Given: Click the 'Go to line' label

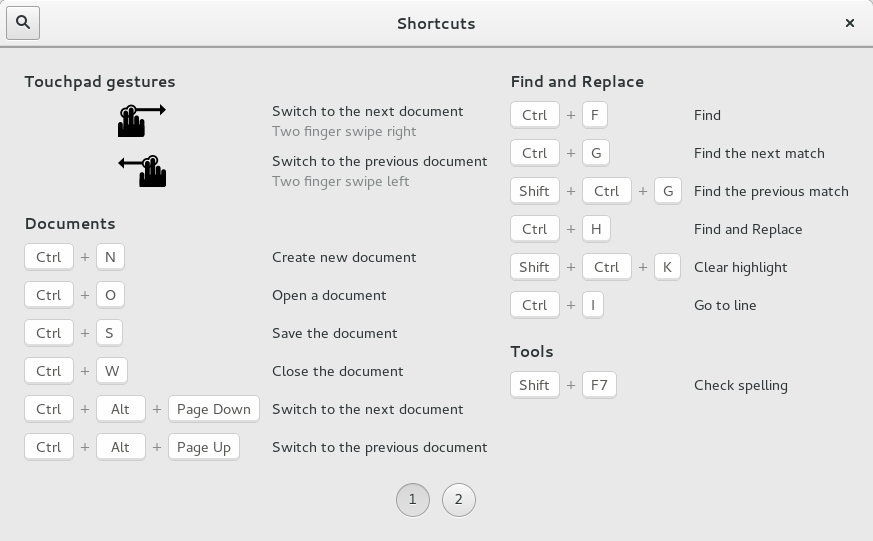Looking at the screenshot, I should coord(725,305).
